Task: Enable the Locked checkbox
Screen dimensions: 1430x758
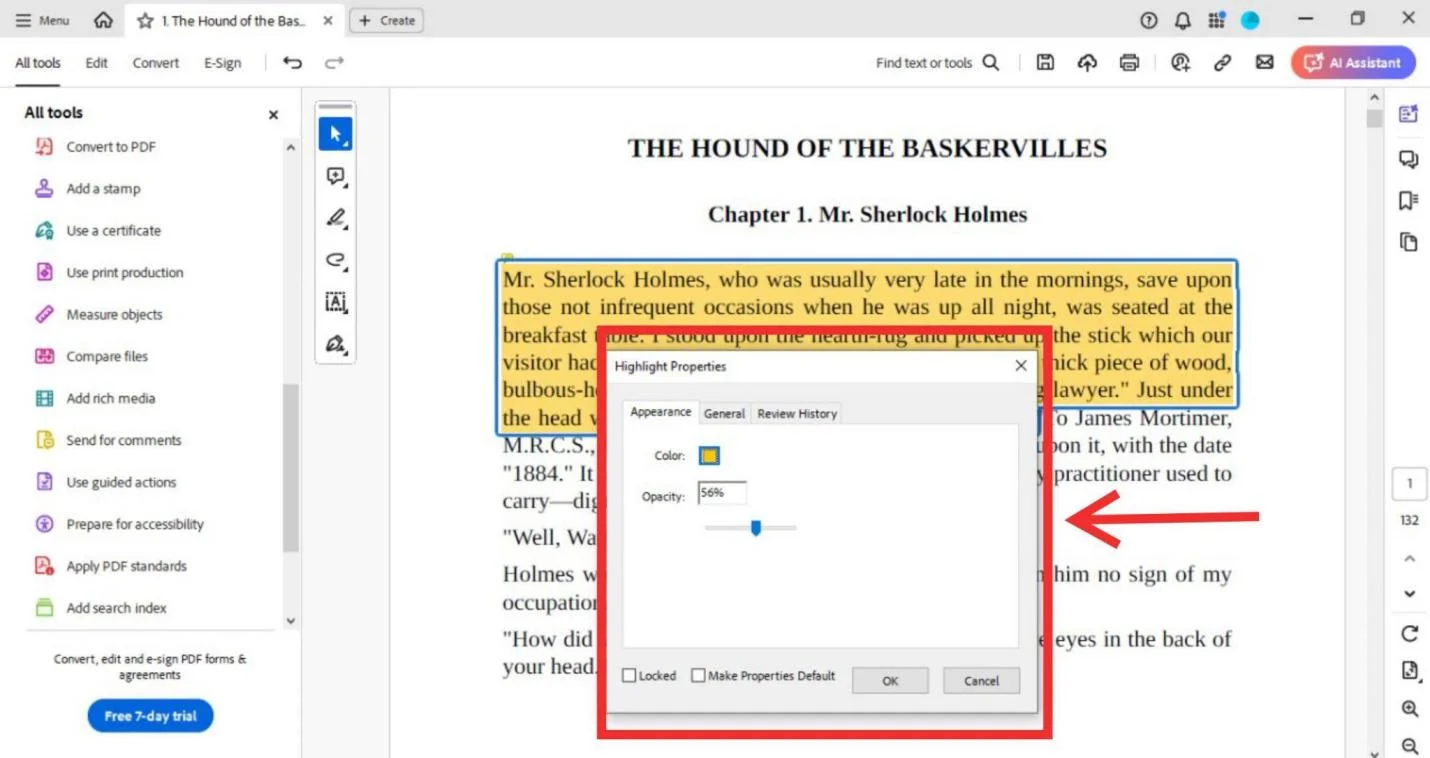Action: (x=629, y=676)
